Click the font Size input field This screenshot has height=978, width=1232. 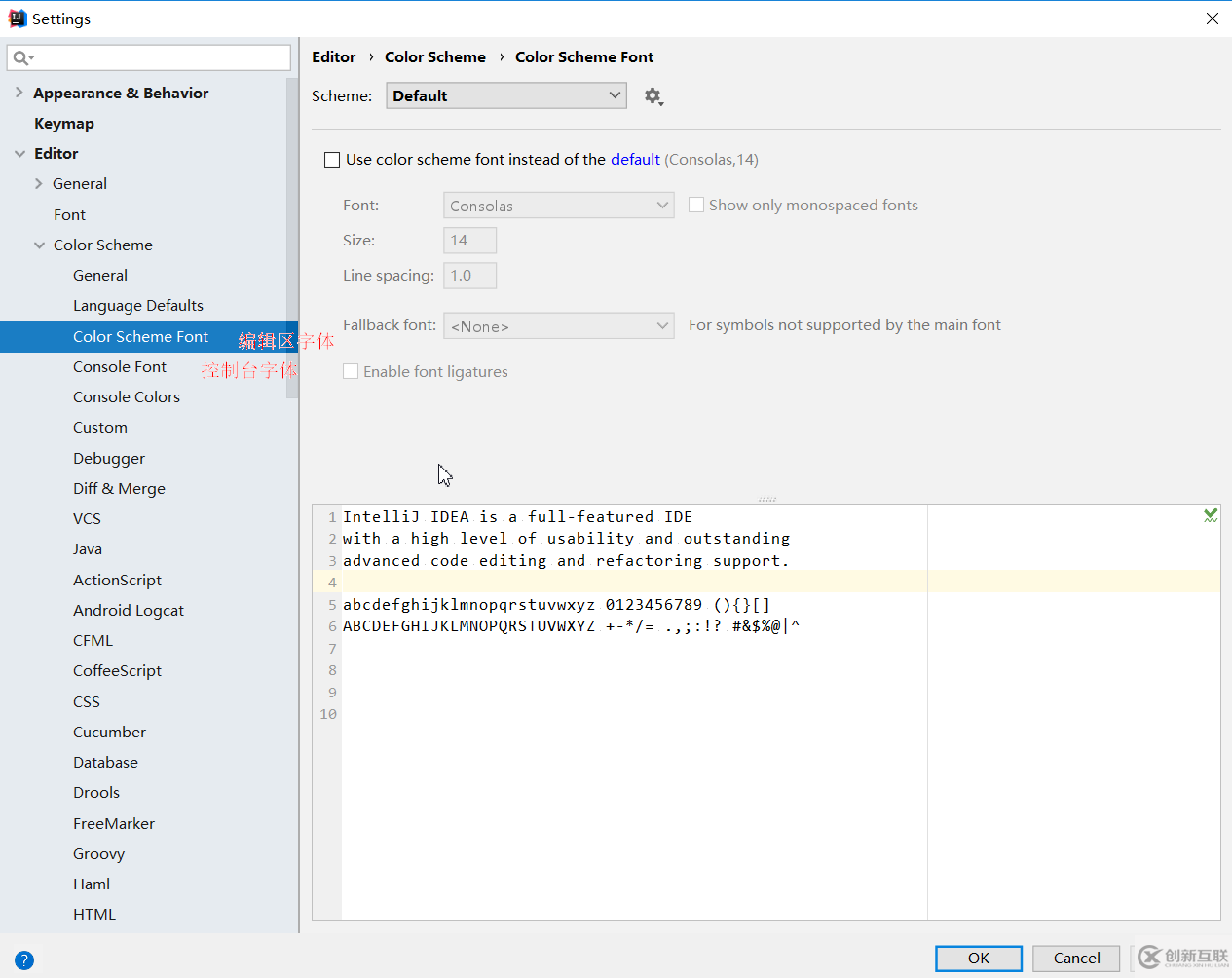tap(469, 241)
